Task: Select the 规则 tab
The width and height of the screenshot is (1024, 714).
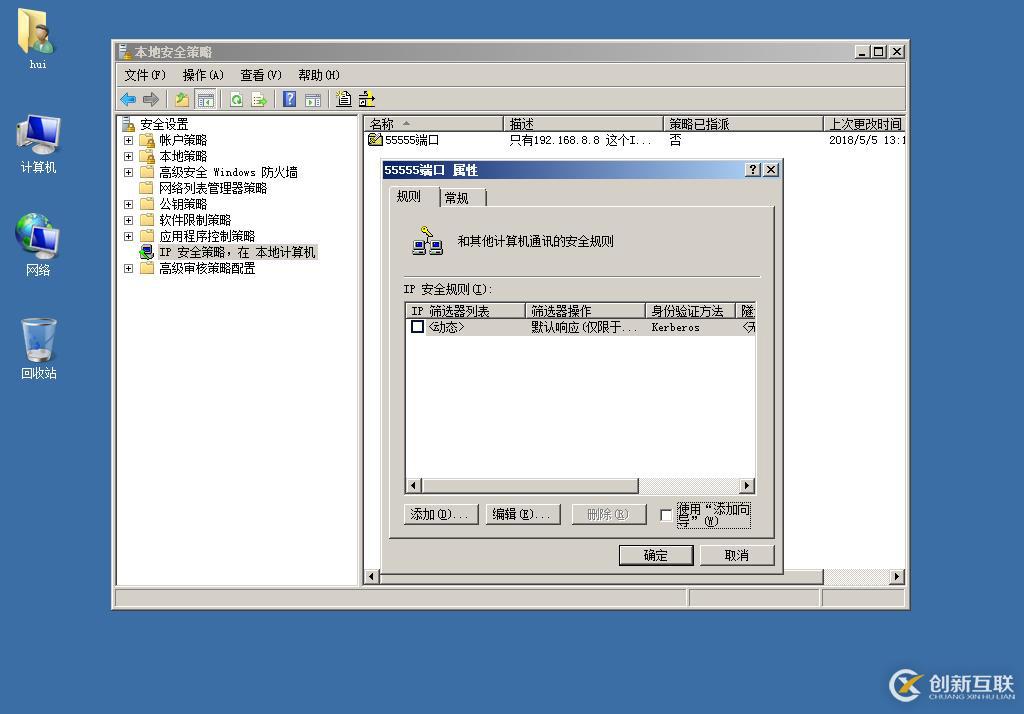Action: pyautogui.click(x=414, y=197)
